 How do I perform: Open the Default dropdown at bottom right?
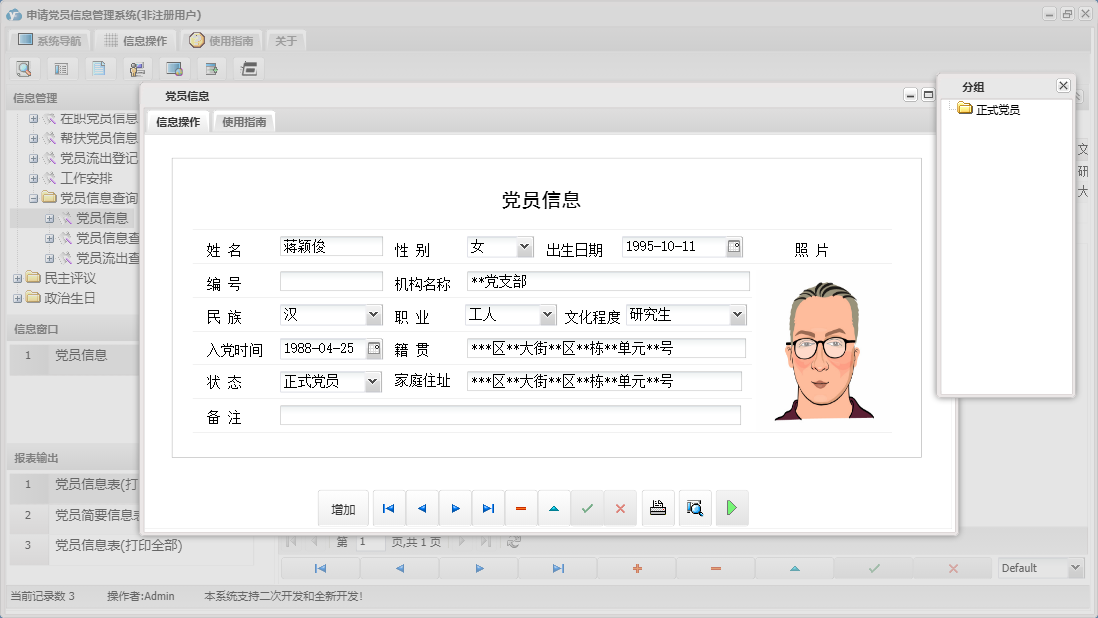(1040, 567)
